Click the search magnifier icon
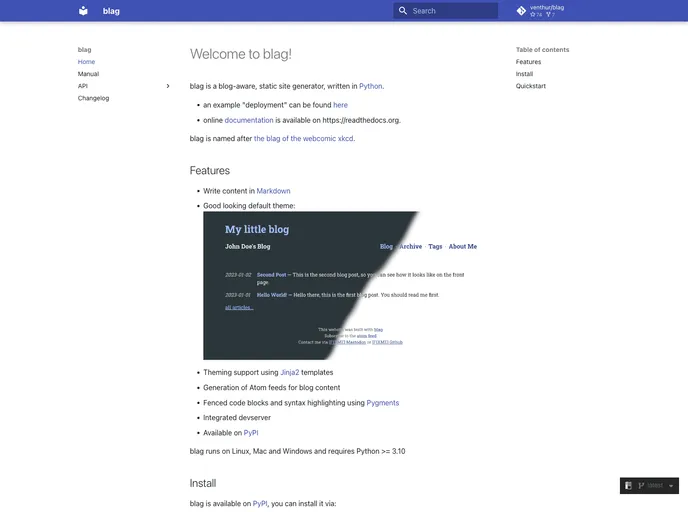The image size is (688, 512). point(402,11)
